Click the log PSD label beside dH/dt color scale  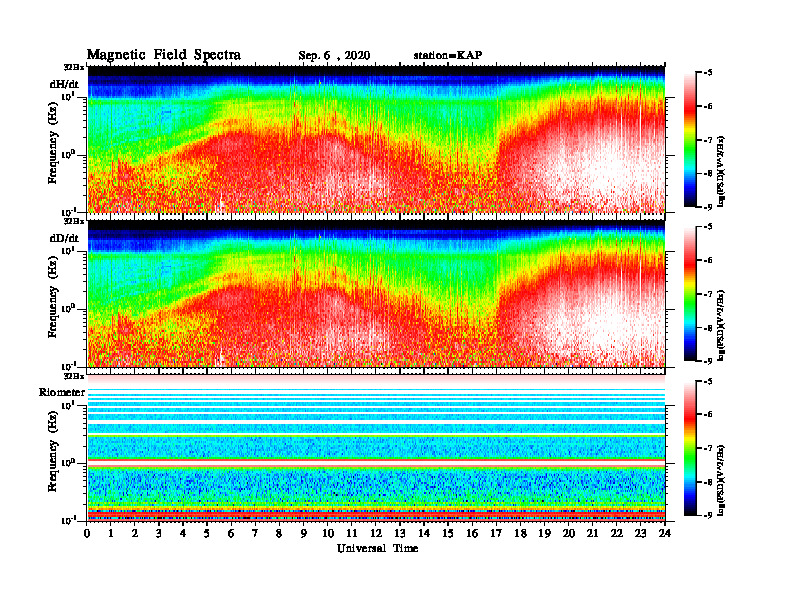[x=722, y=171]
